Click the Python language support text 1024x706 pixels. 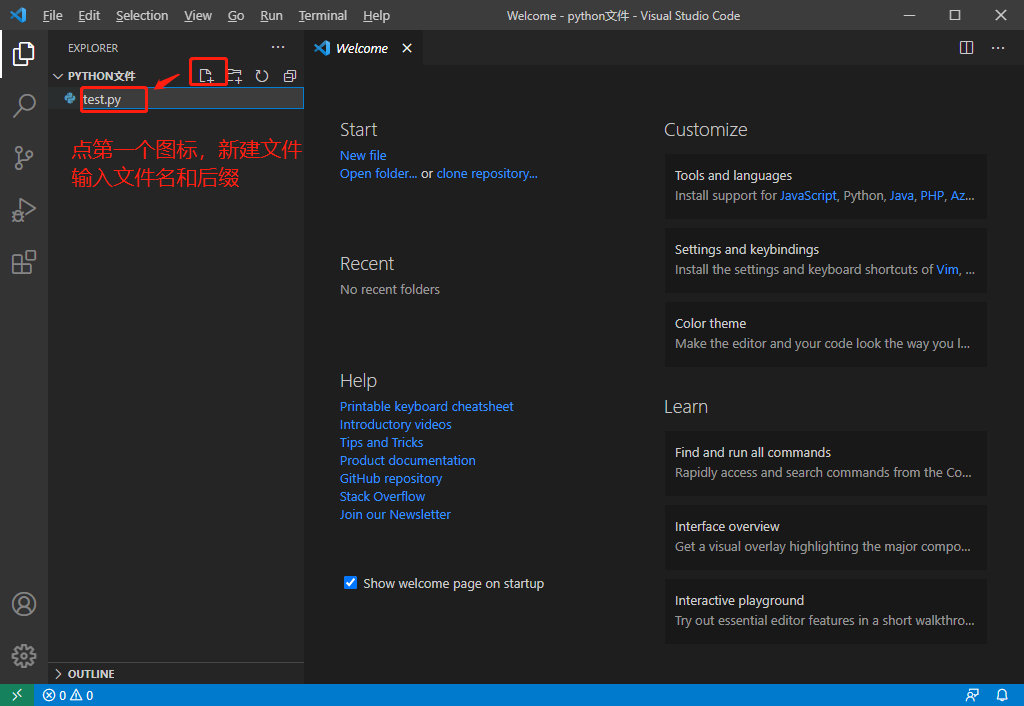[x=864, y=195]
